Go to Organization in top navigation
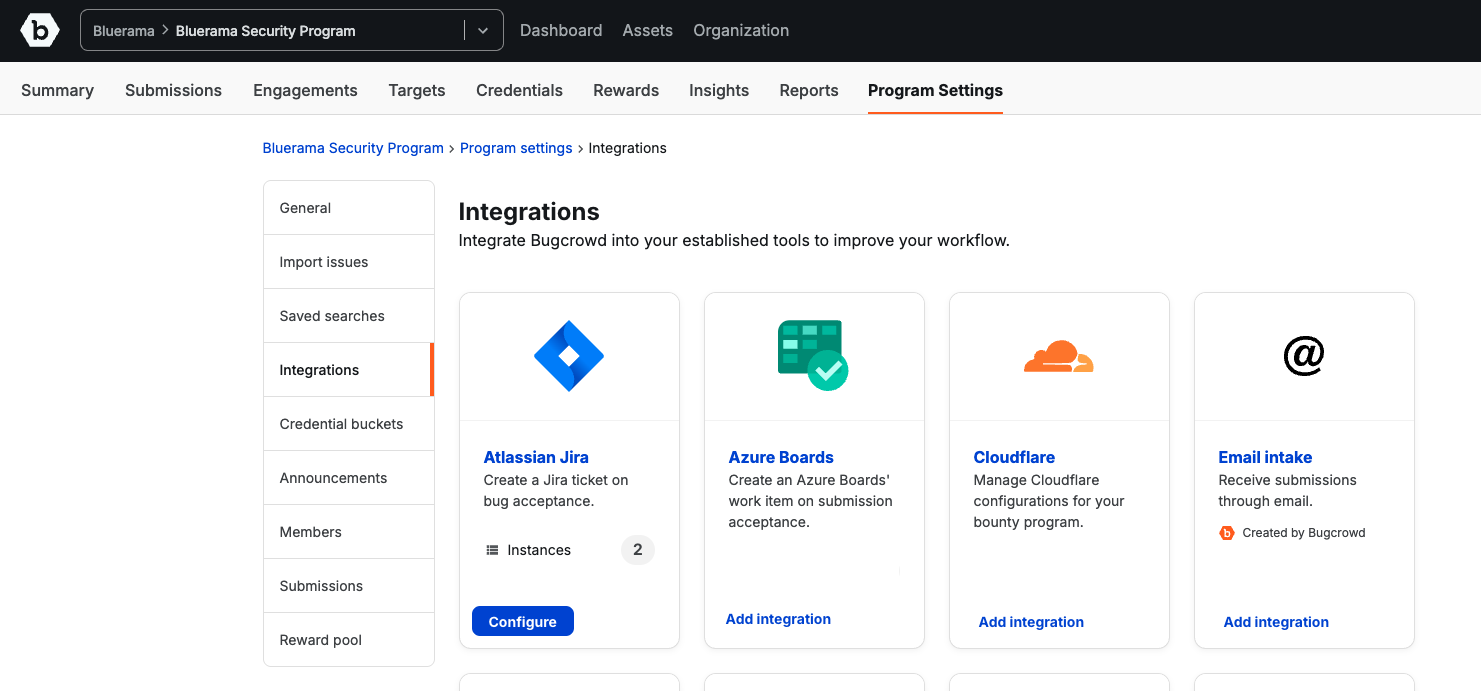This screenshot has height=691, width=1481. point(741,31)
